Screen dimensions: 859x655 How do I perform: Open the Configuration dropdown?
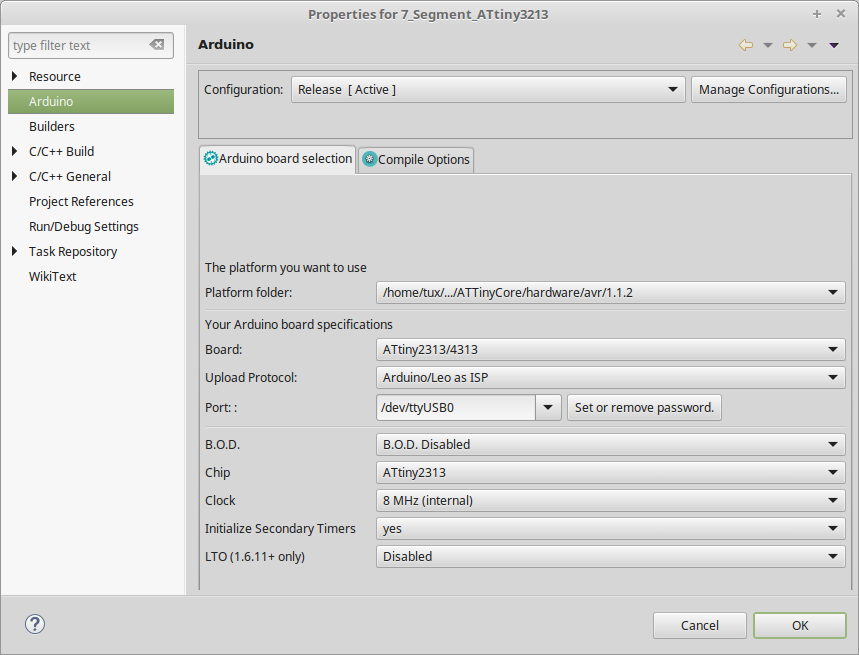(x=488, y=90)
